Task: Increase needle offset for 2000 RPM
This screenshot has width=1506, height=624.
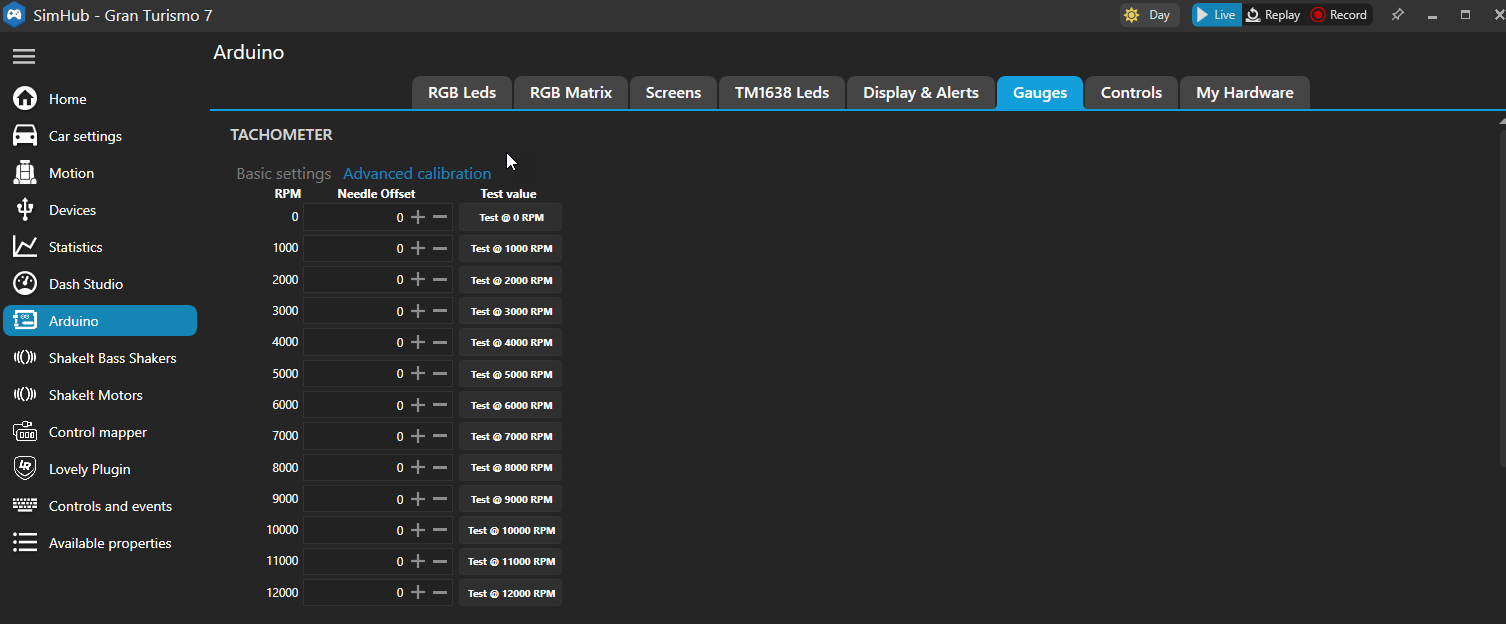Action: click(418, 280)
